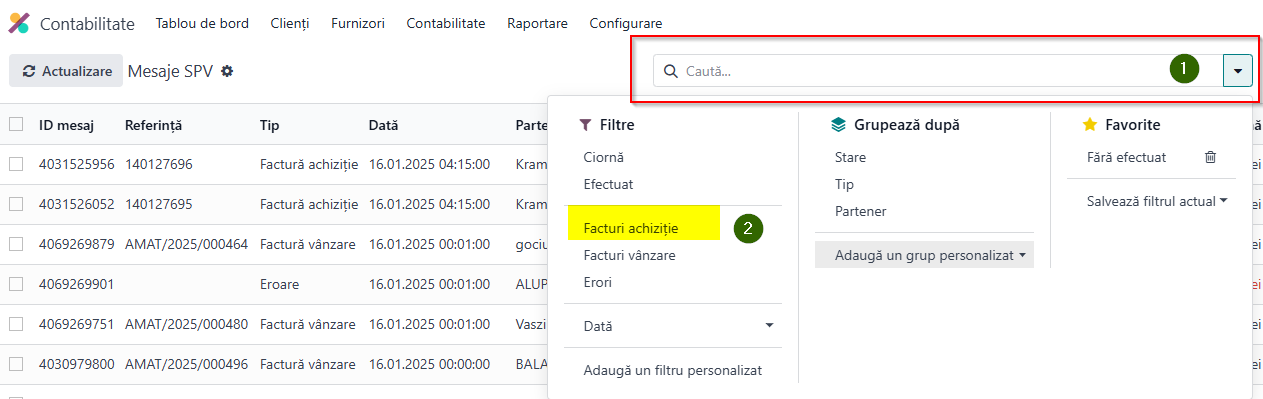
Task: Click the Favorite star icon
Action: click(x=1090, y=125)
